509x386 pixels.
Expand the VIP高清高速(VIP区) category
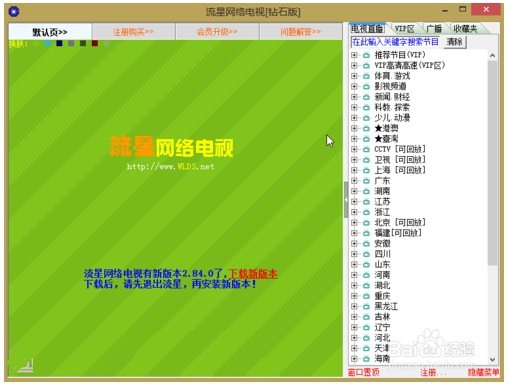(x=354, y=65)
